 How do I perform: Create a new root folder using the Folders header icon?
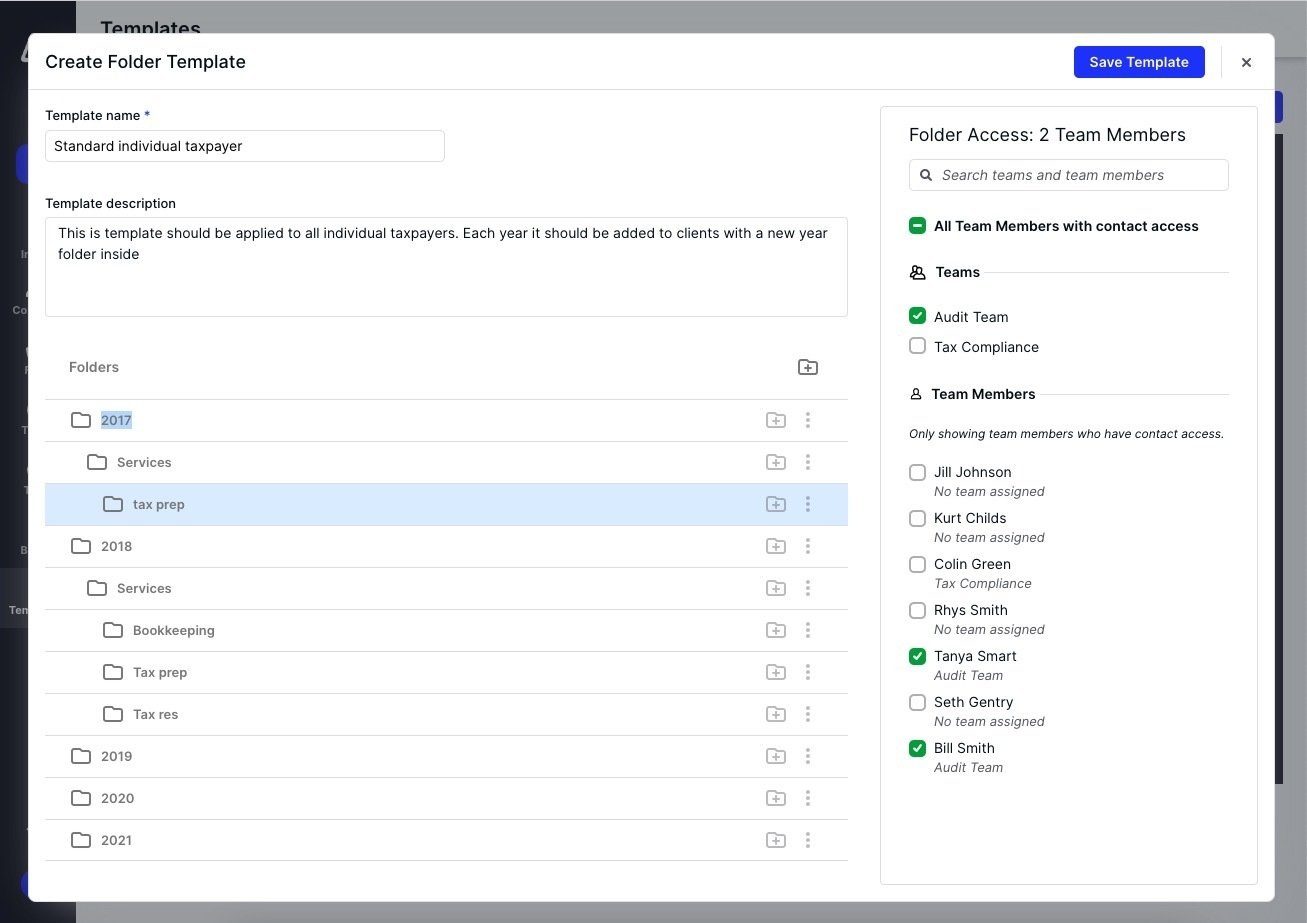pos(808,367)
